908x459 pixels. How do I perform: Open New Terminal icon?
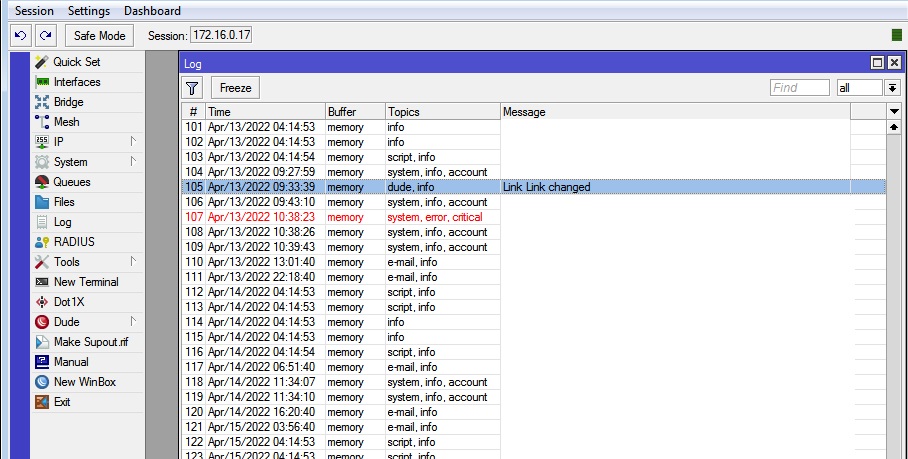tap(42, 282)
